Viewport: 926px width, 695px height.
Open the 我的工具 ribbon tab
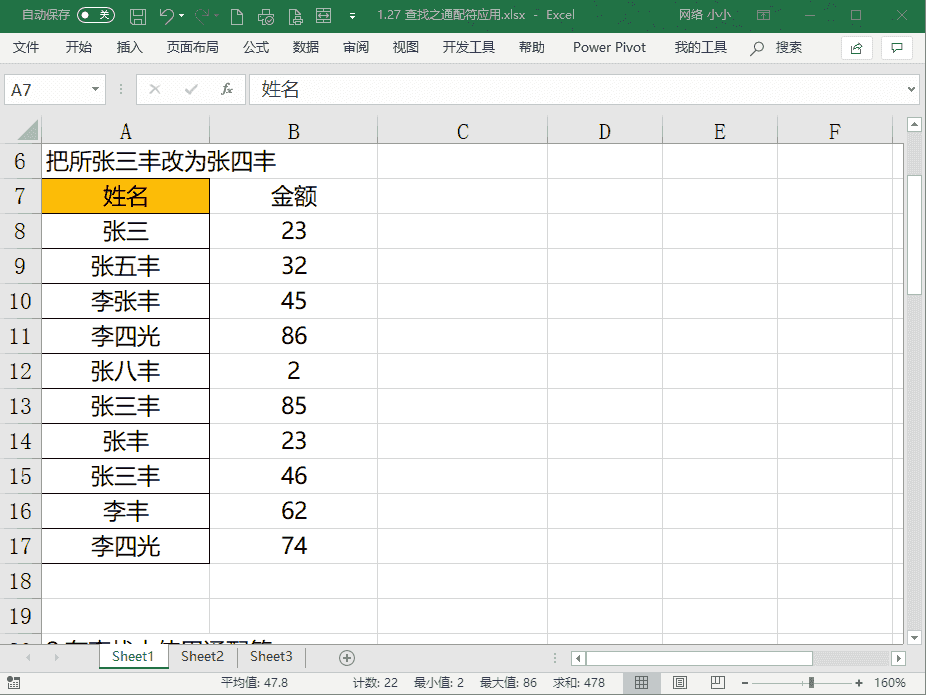coord(700,47)
